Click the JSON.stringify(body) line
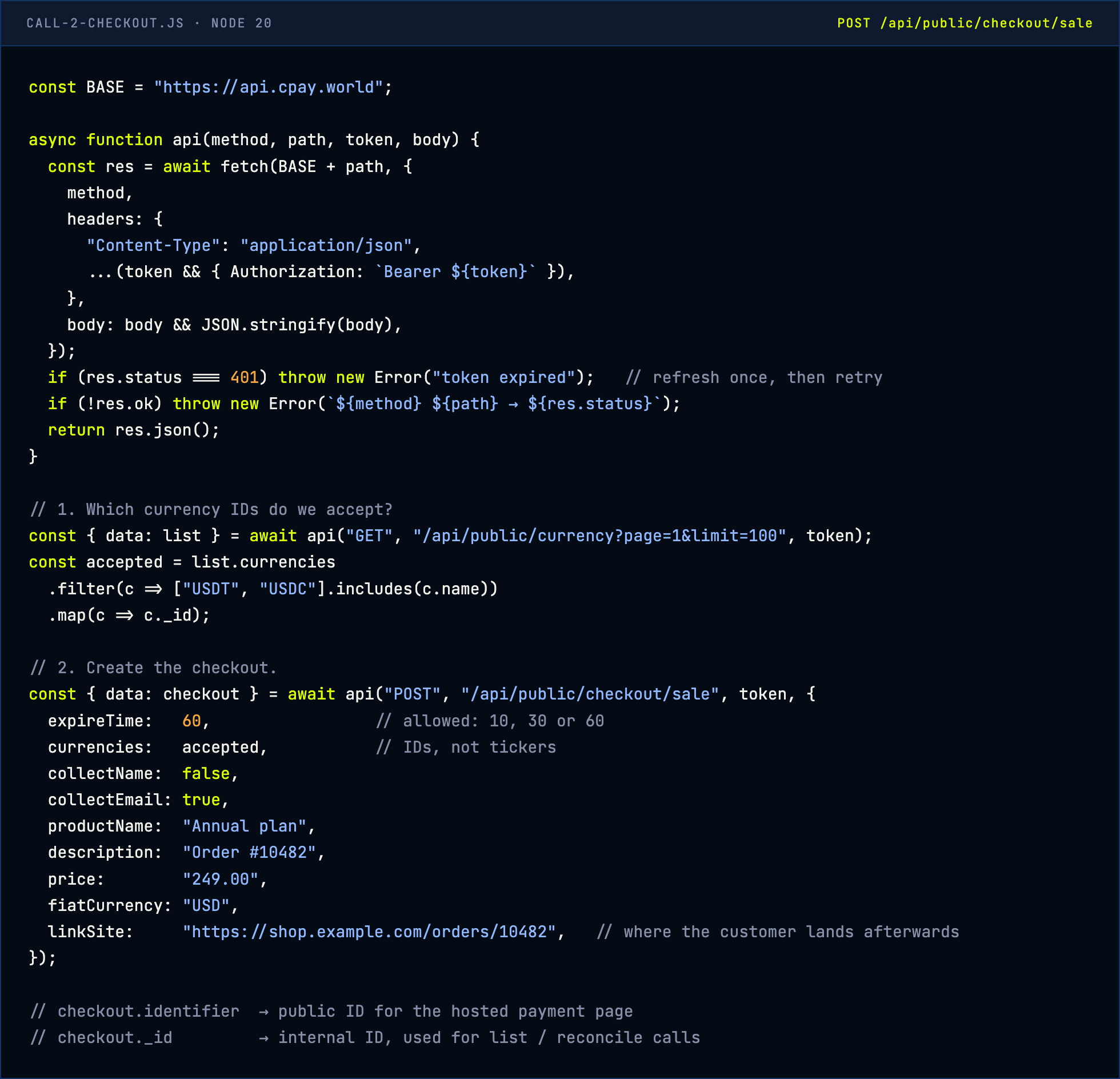 [x=235, y=325]
